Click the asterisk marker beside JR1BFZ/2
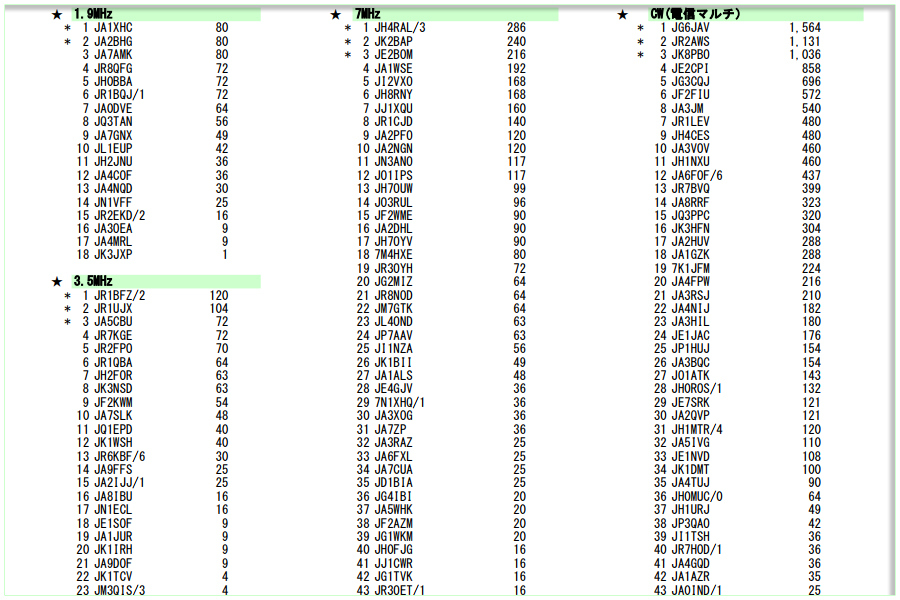 click(x=68, y=296)
